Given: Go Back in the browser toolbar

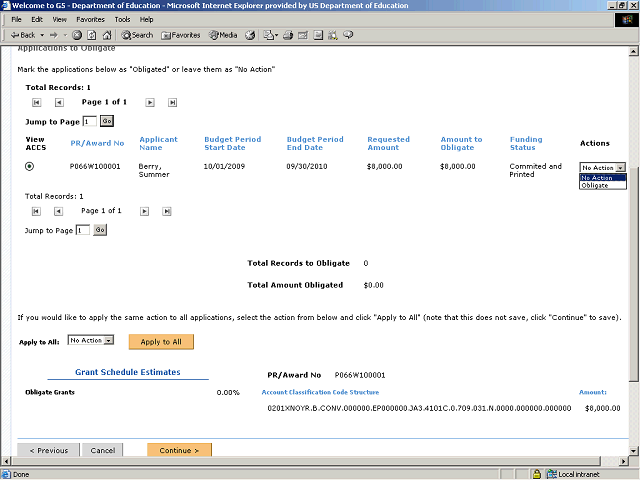Looking at the screenshot, I should tap(22, 35).
